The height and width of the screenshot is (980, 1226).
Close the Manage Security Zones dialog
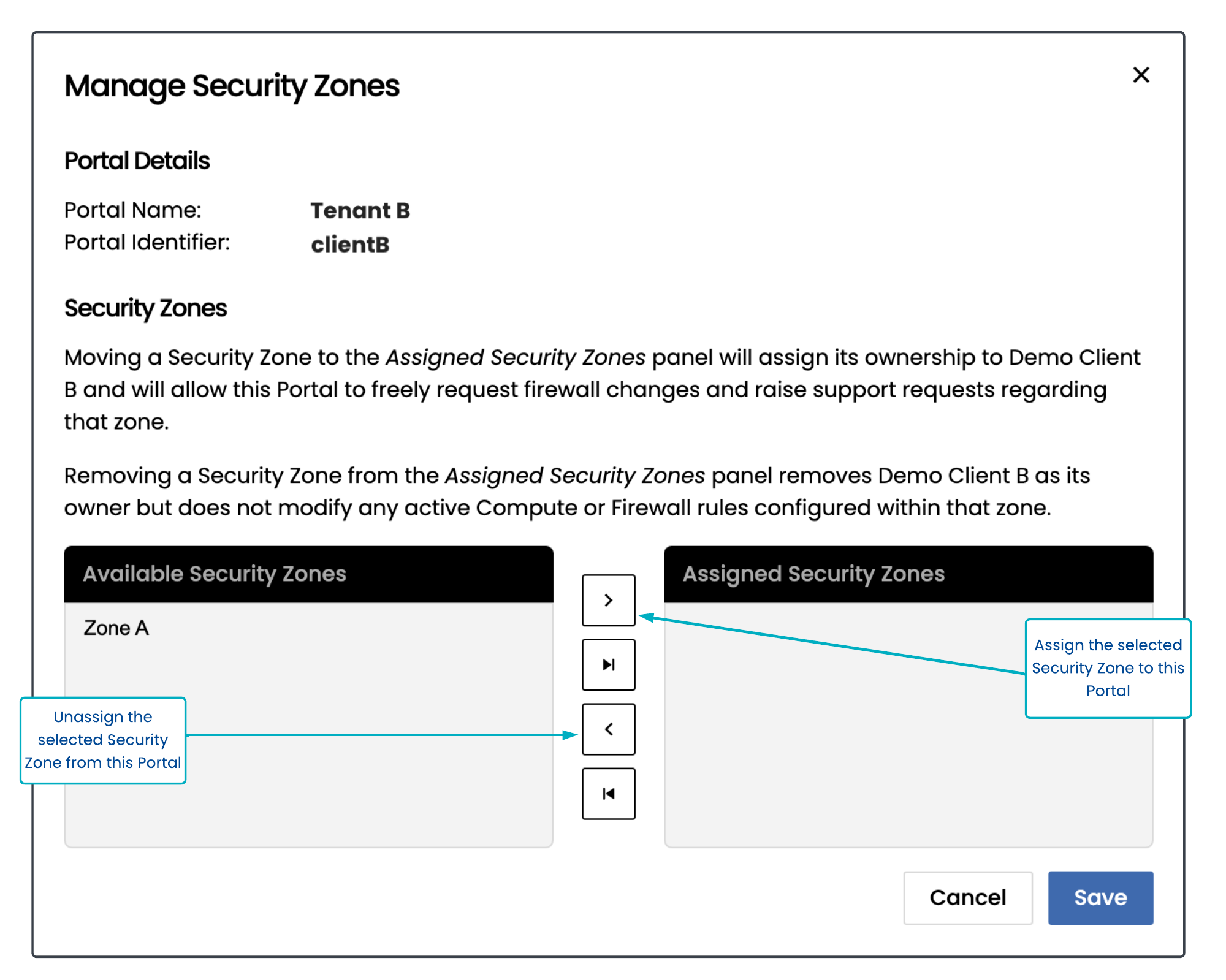[x=1140, y=75]
